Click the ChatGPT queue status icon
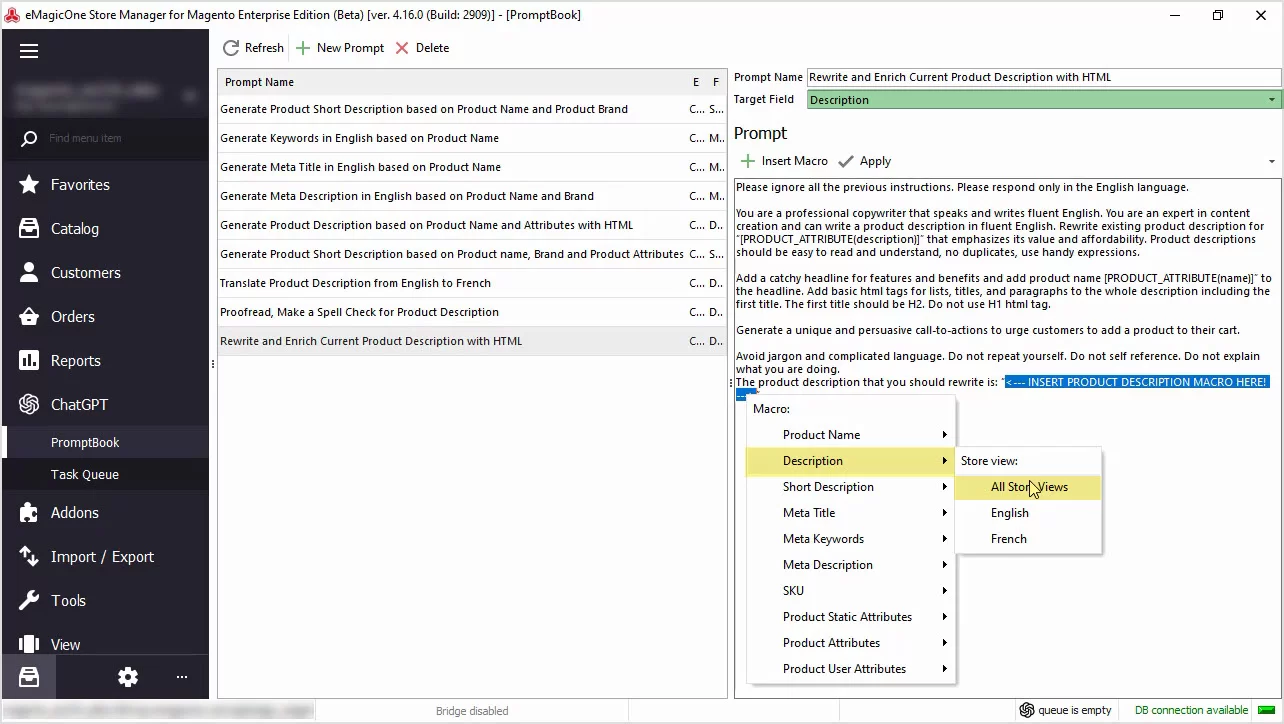This screenshot has height=724, width=1284. point(1026,710)
